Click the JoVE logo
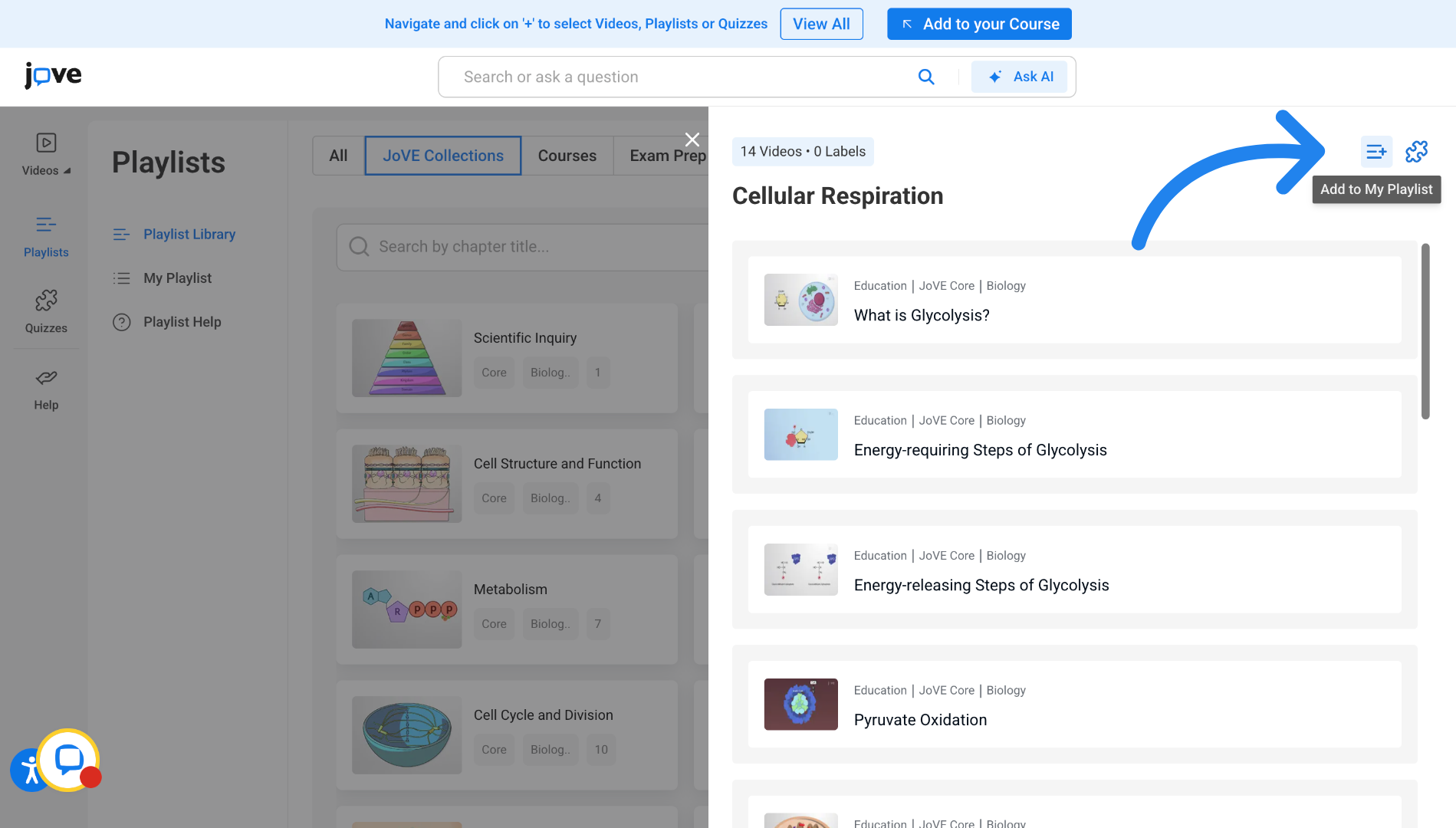Viewport: 1456px width, 828px height. tap(53, 75)
